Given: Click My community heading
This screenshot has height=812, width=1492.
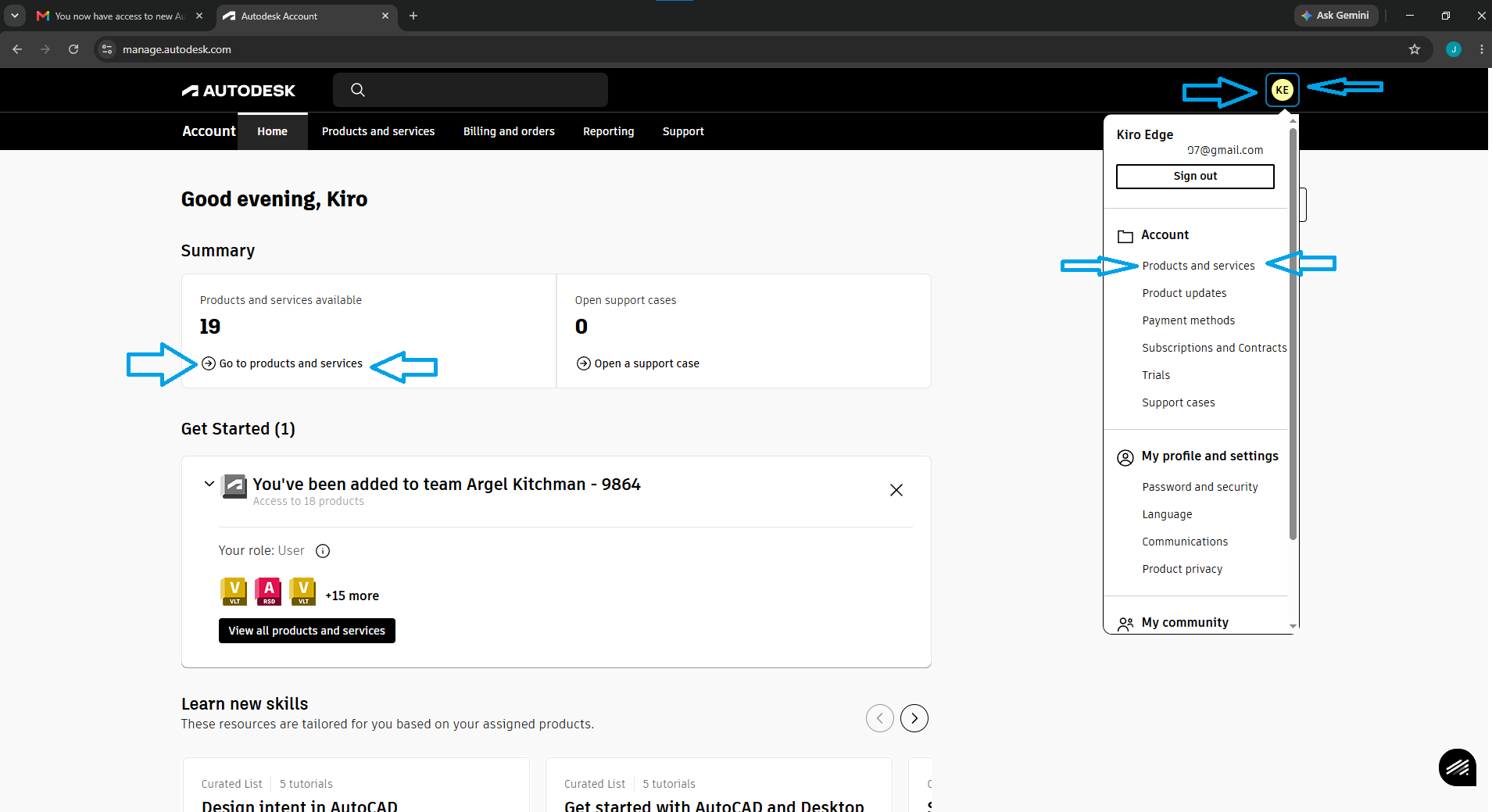Looking at the screenshot, I should click(1185, 623).
